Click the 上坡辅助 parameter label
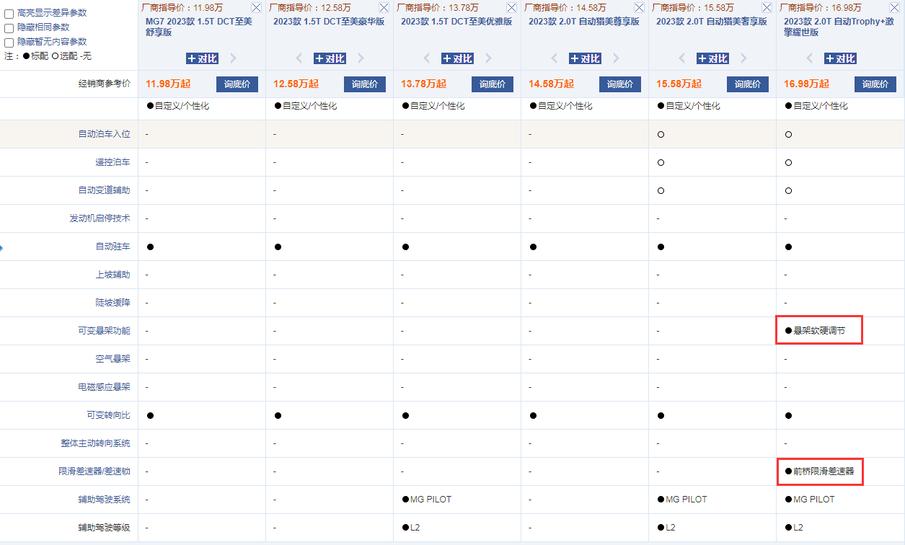This screenshot has width=905, height=545. click(113, 275)
